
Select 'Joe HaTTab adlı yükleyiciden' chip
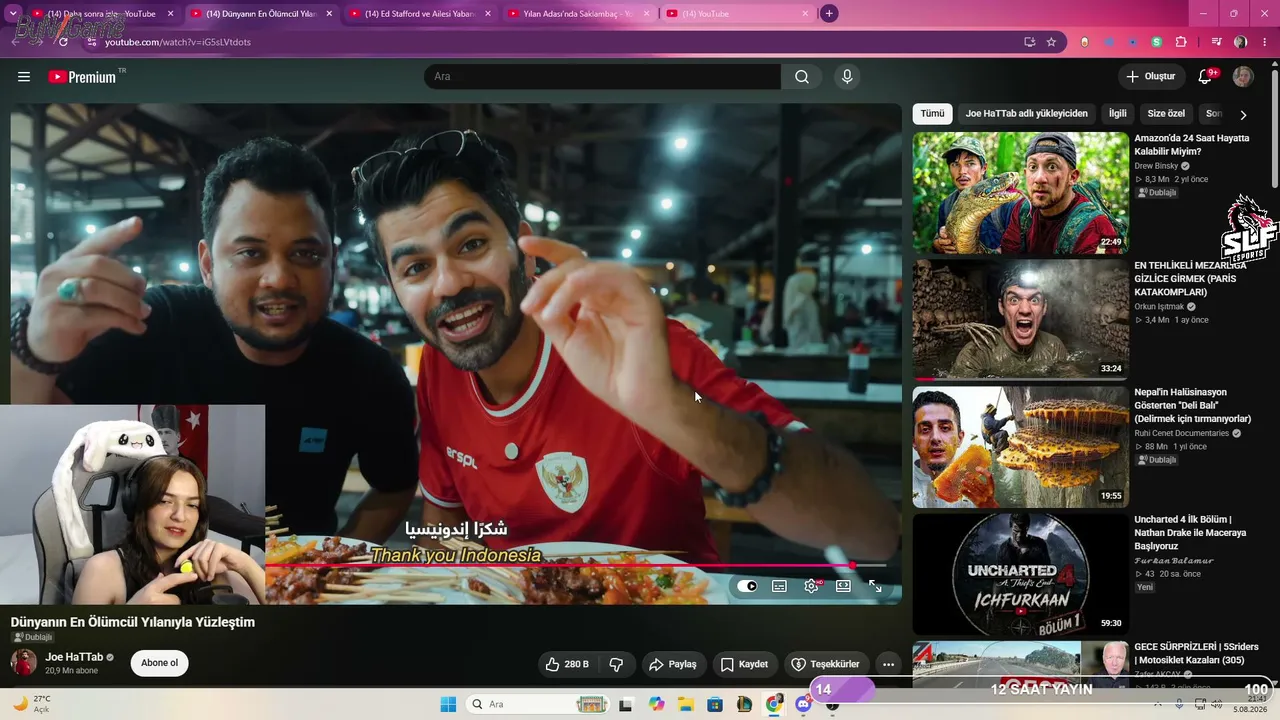pos(1026,114)
